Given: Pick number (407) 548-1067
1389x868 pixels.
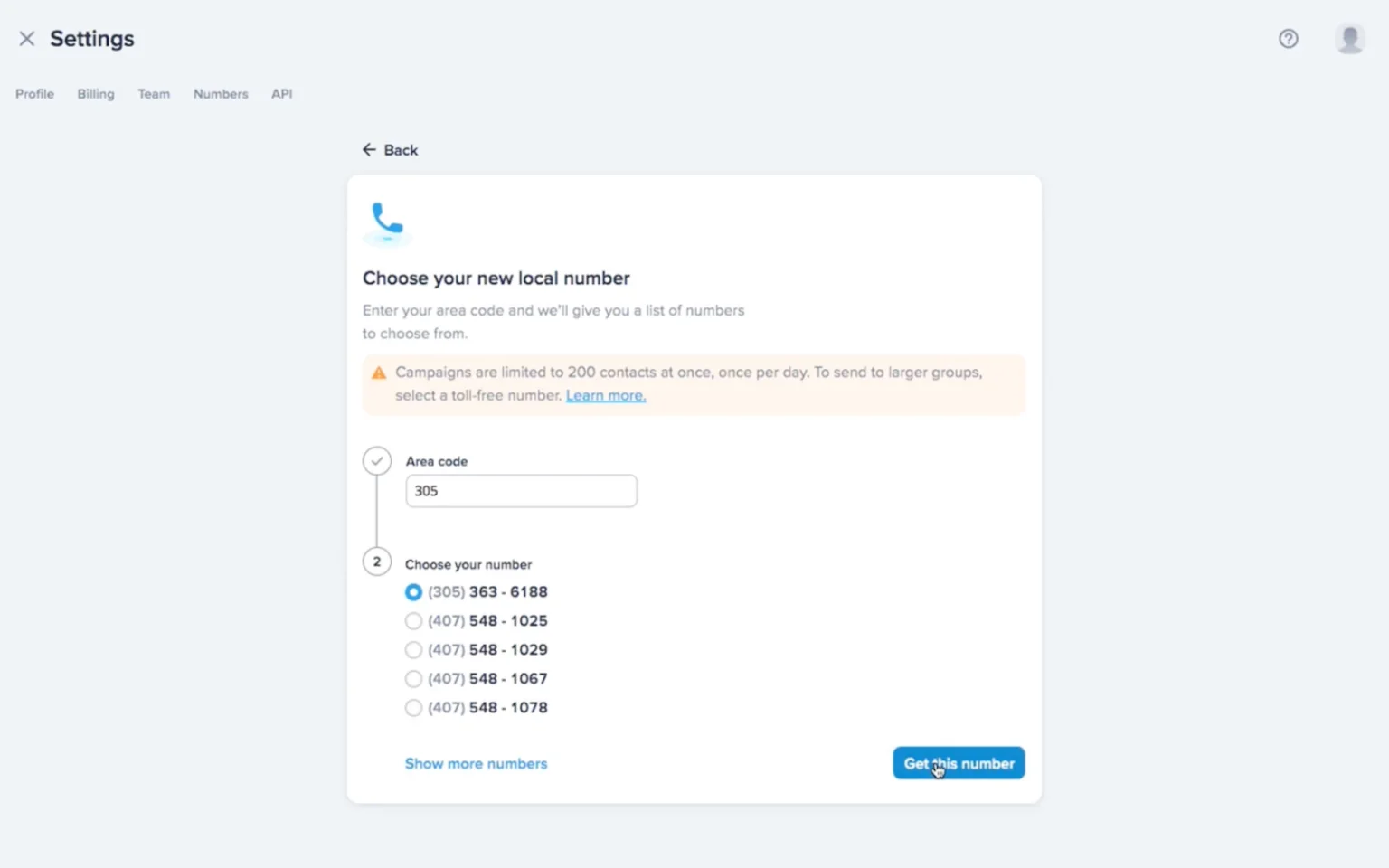Looking at the screenshot, I should pyautogui.click(x=413, y=679).
